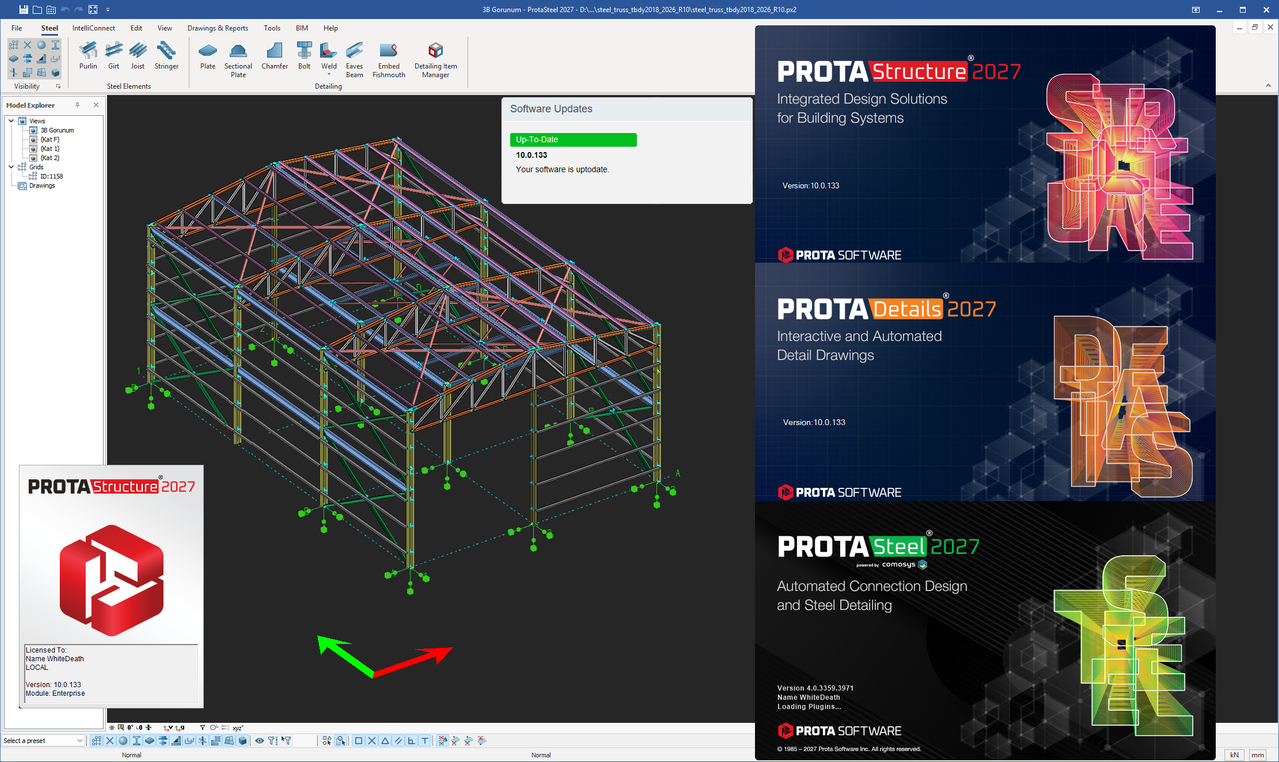Collapse the Grids tree node
This screenshot has height=762, width=1279.
point(11,167)
